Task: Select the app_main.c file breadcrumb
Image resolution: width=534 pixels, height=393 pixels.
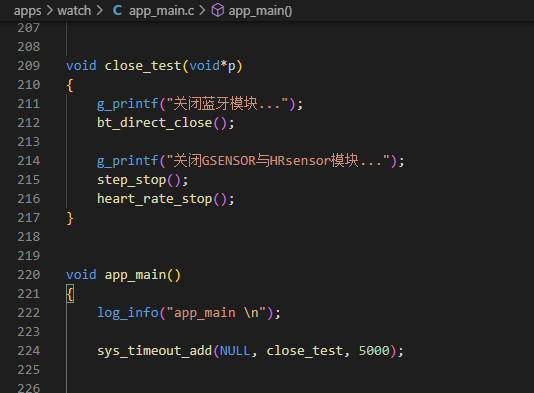Action: click(161, 11)
